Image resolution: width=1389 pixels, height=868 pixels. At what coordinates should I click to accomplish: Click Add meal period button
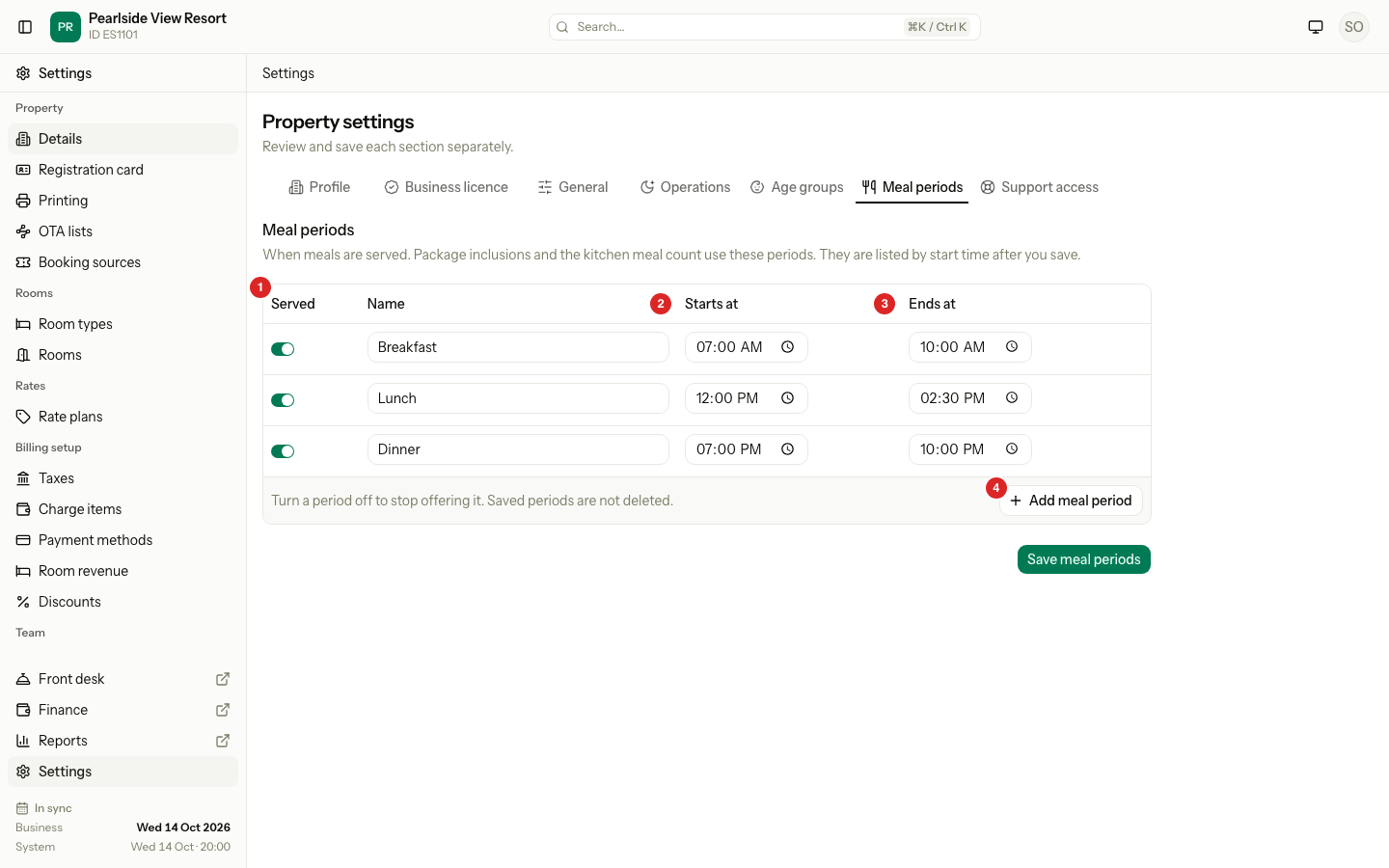click(x=1071, y=501)
